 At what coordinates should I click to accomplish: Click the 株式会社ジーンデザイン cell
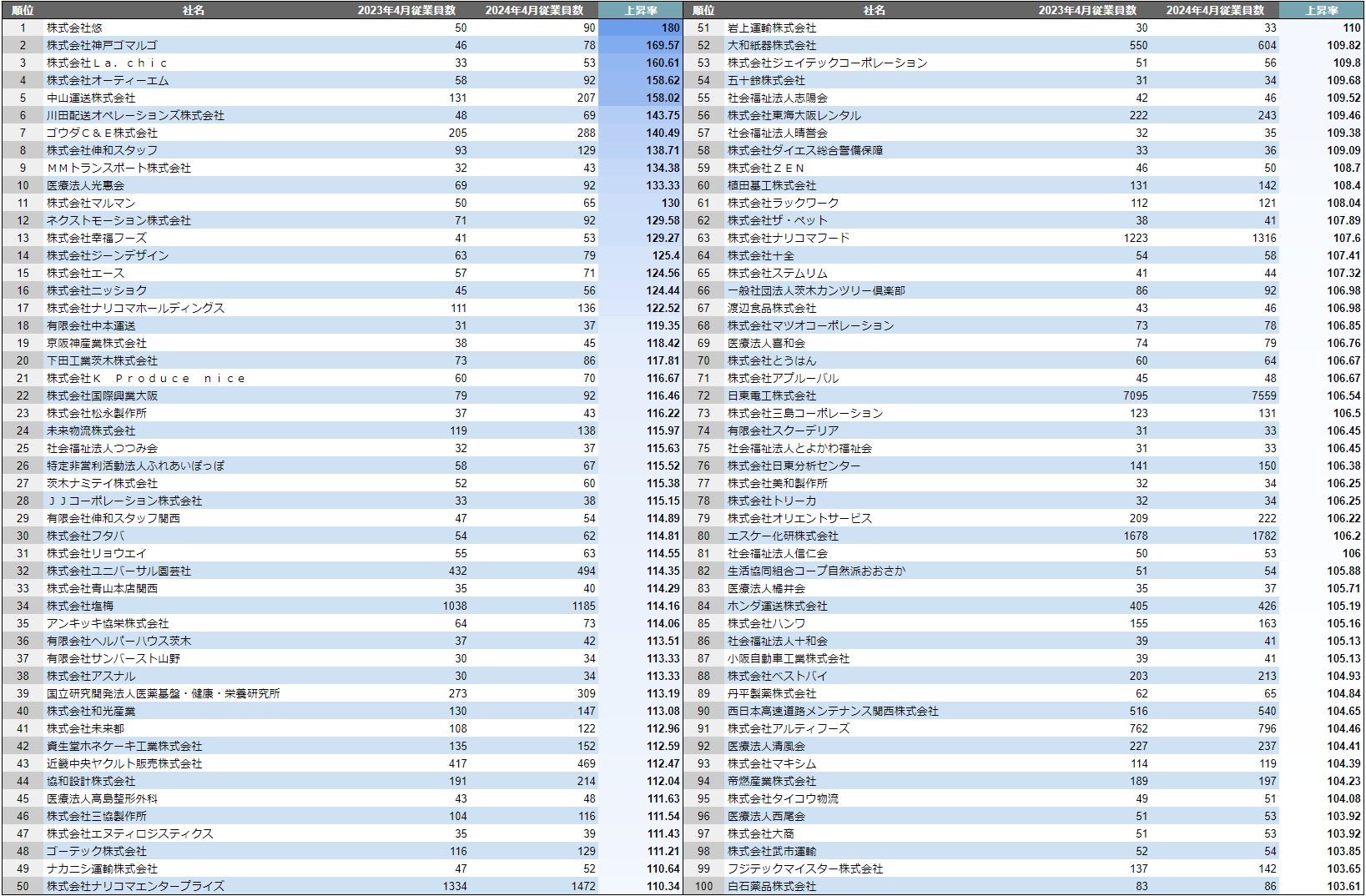(108, 255)
